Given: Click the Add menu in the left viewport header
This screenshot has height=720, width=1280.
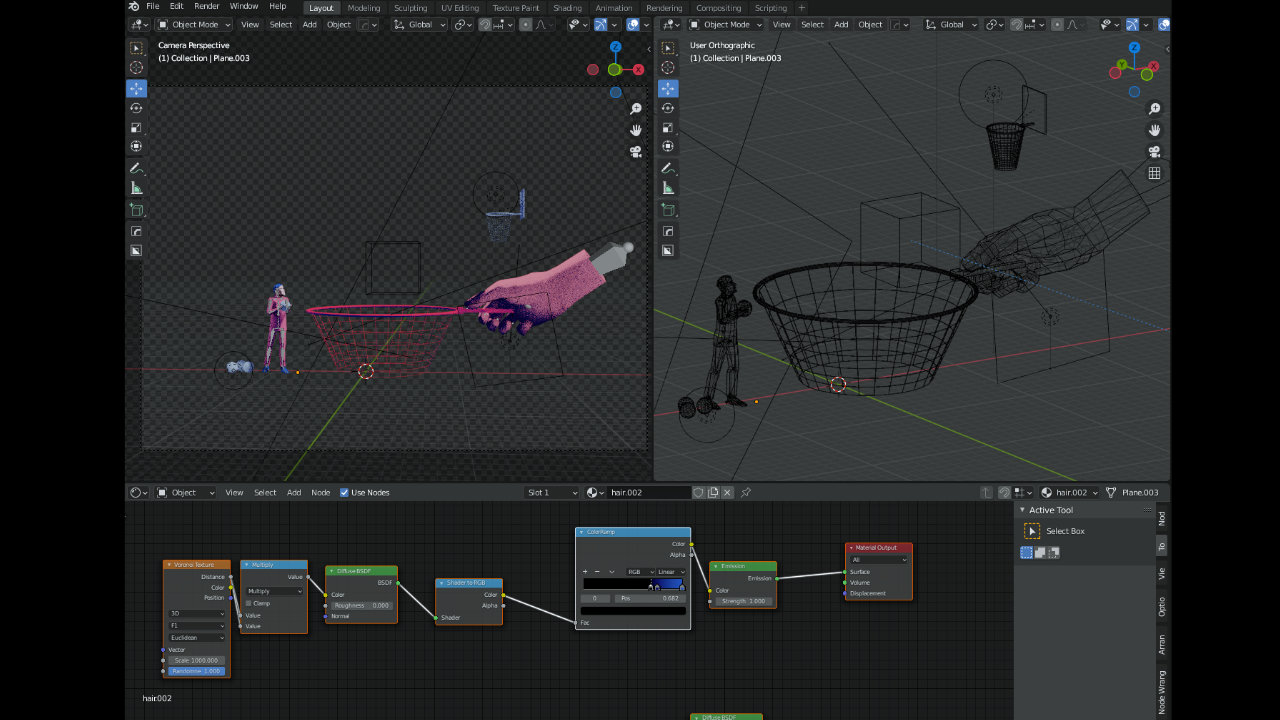Looking at the screenshot, I should click(310, 24).
